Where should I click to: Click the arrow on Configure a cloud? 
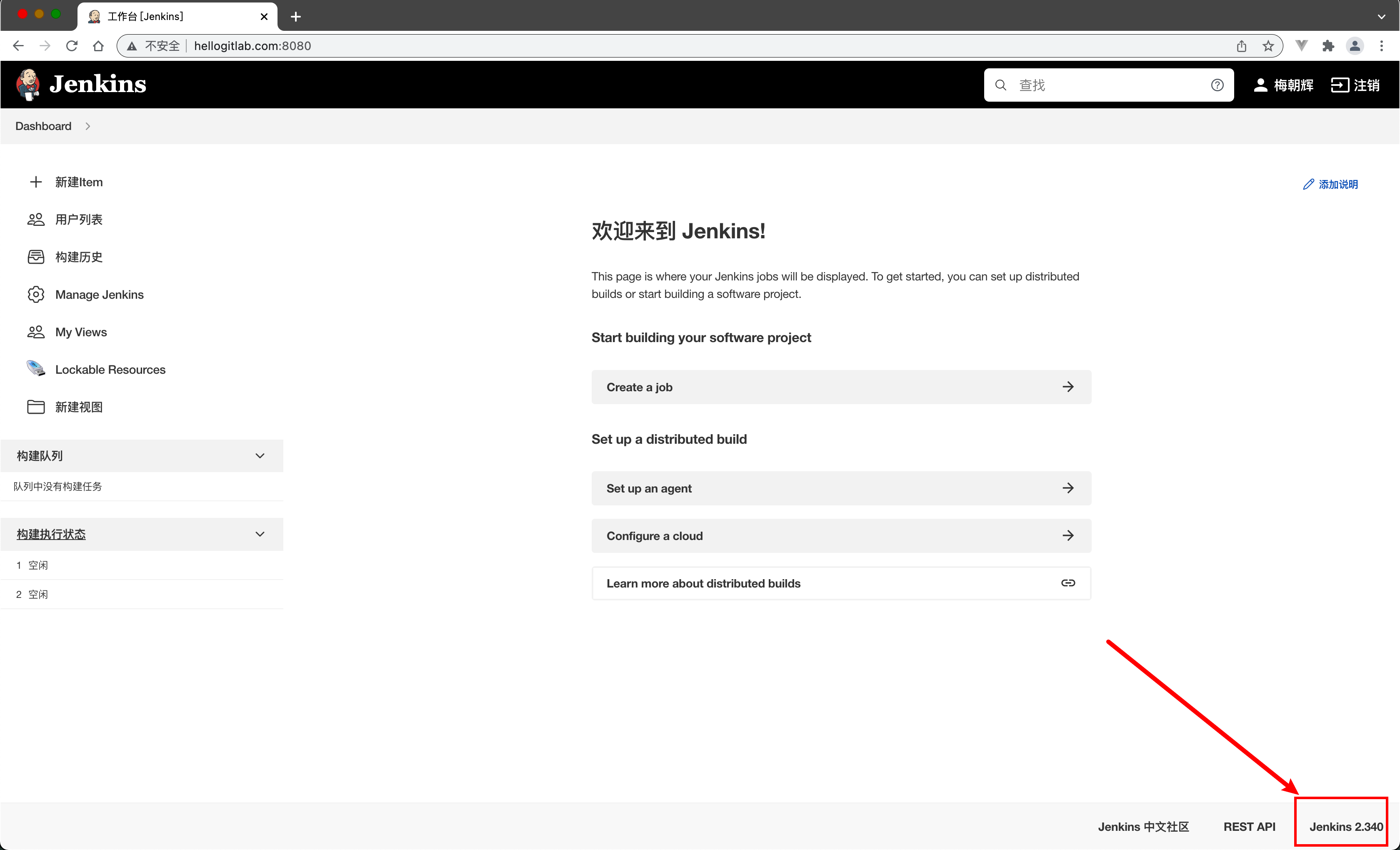[x=1067, y=536]
